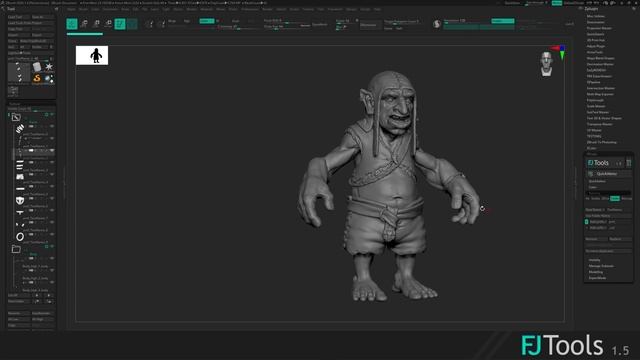This screenshot has width=640, height=360.
Task: Open the Preferences menu in the menu bar
Action: [x=249, y=9]
